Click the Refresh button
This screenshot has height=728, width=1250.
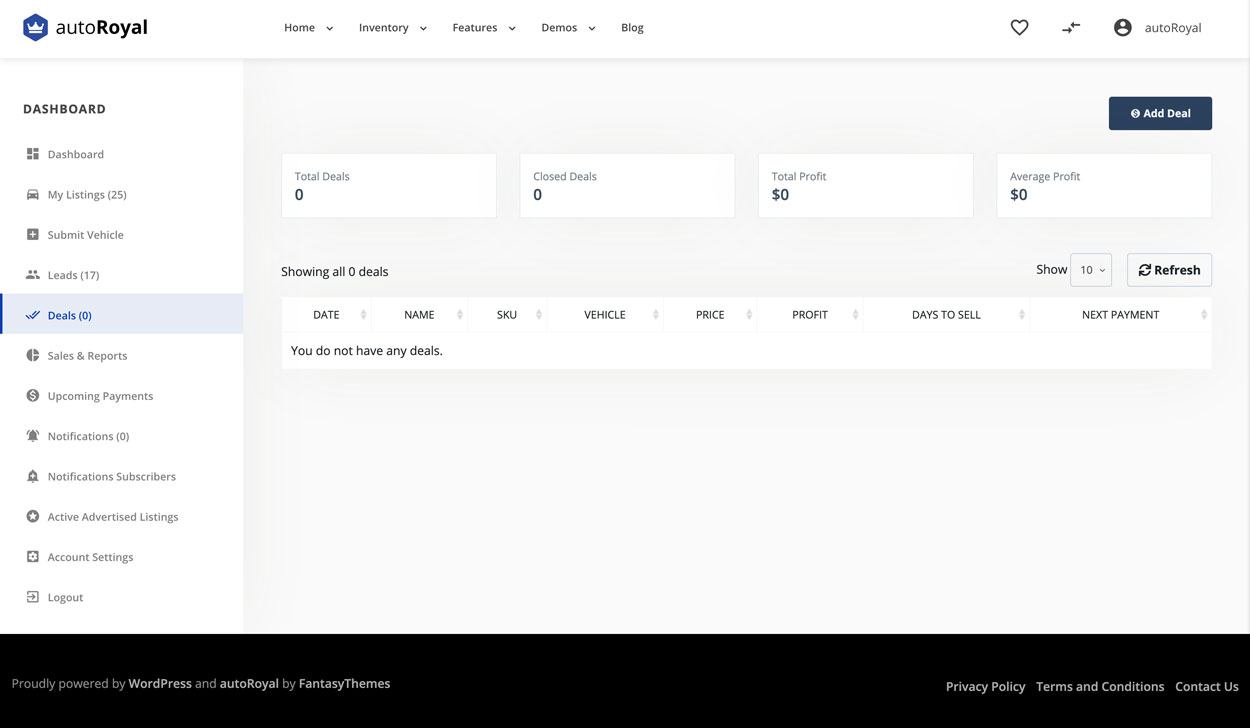(x=1169, y=270)
